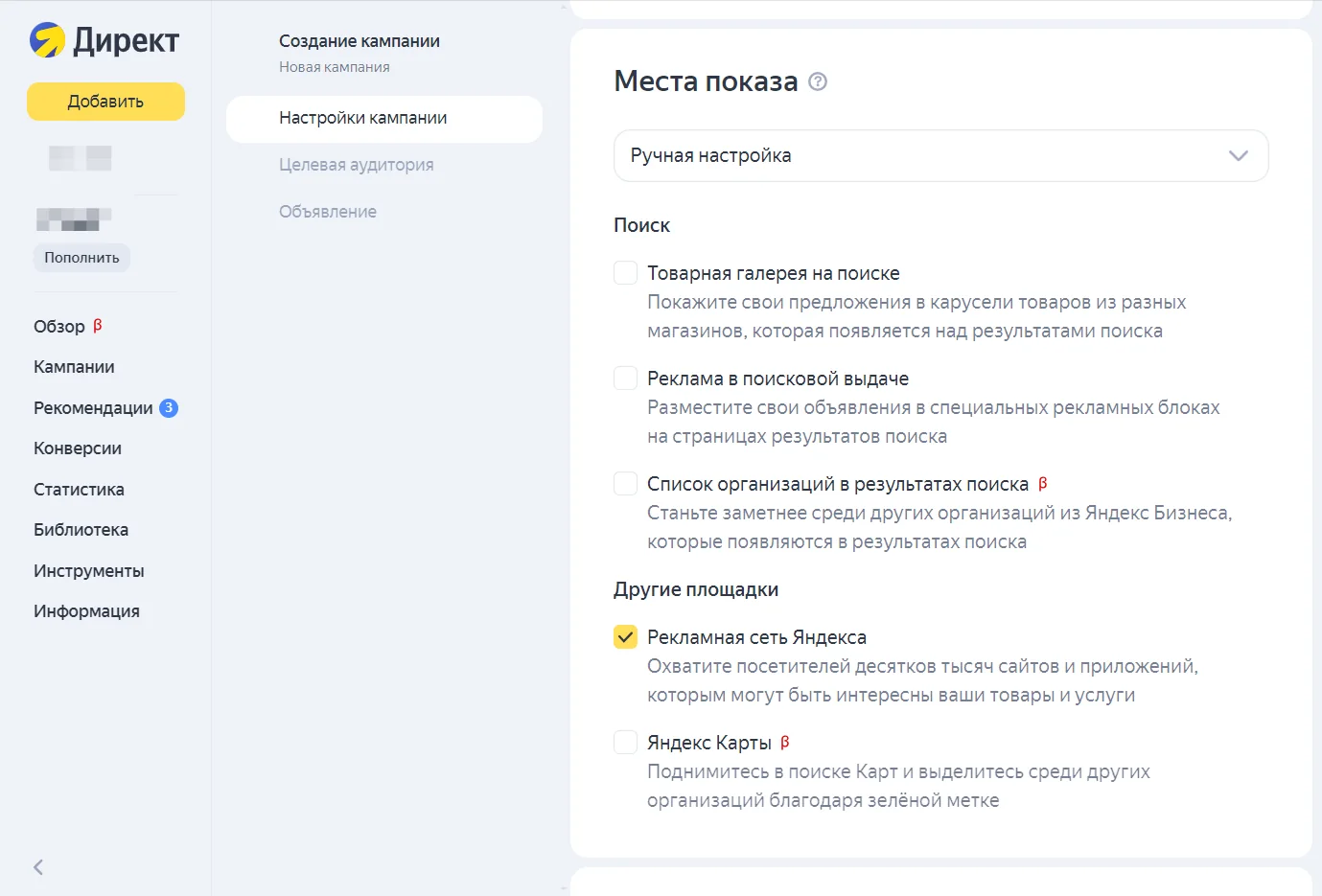Collapse the sidebar with the left chevron
The image size is (1322, 896).
(38, 867)
